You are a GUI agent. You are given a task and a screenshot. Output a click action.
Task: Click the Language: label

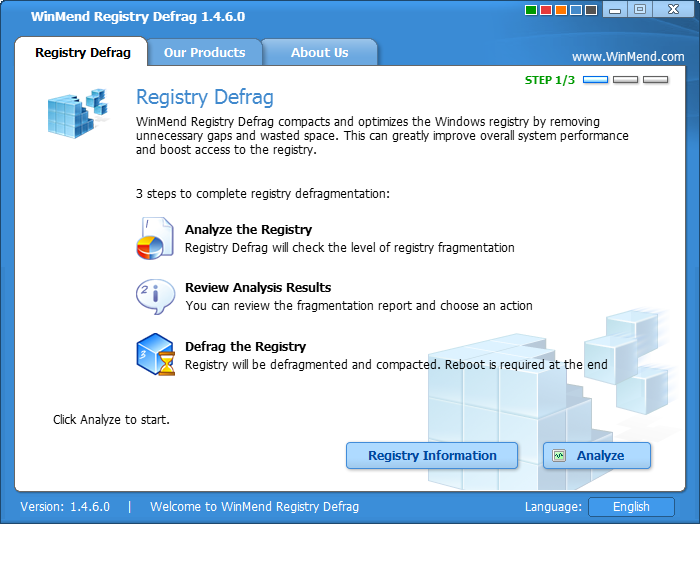(553, 507)
